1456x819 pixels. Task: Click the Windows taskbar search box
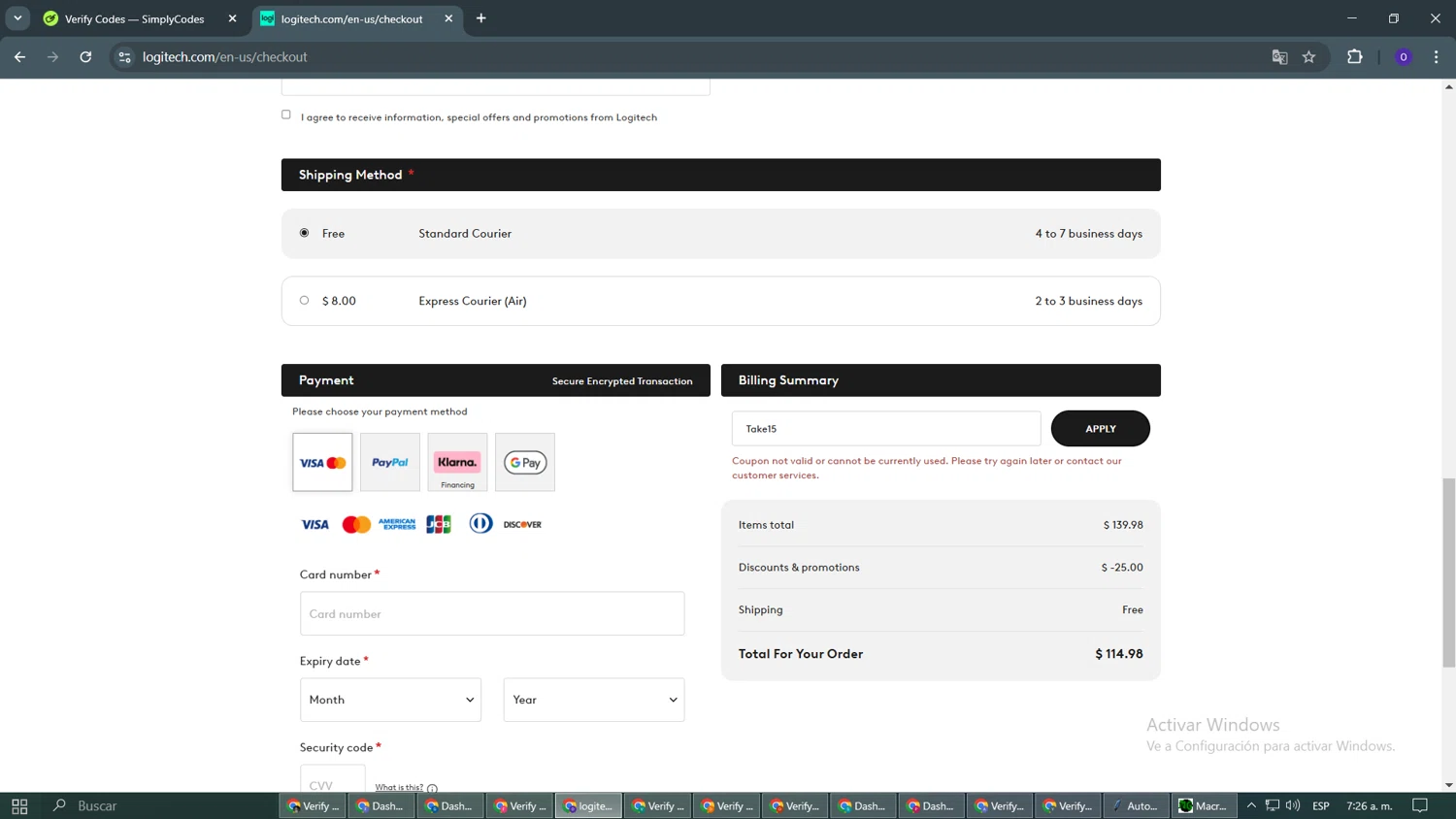point(160,805)
